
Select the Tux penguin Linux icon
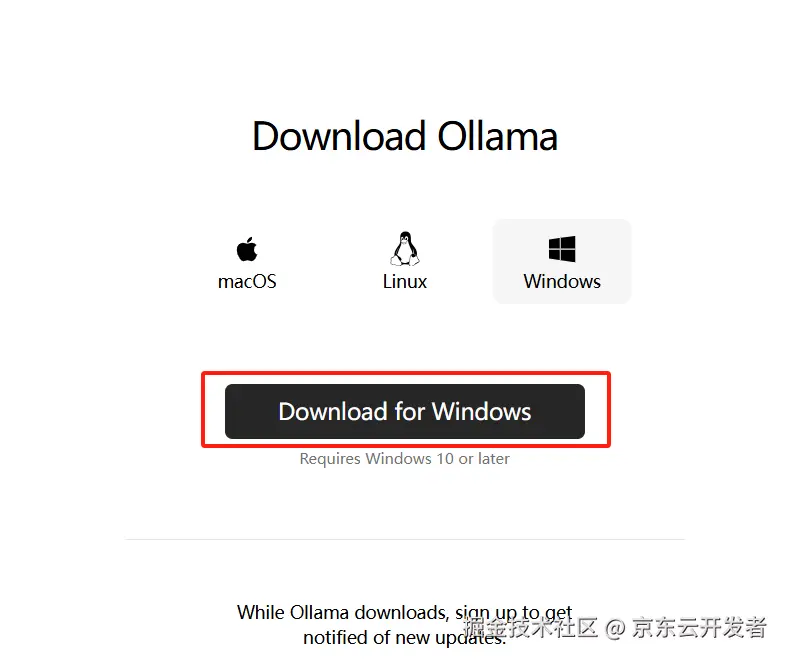[405, 249]
